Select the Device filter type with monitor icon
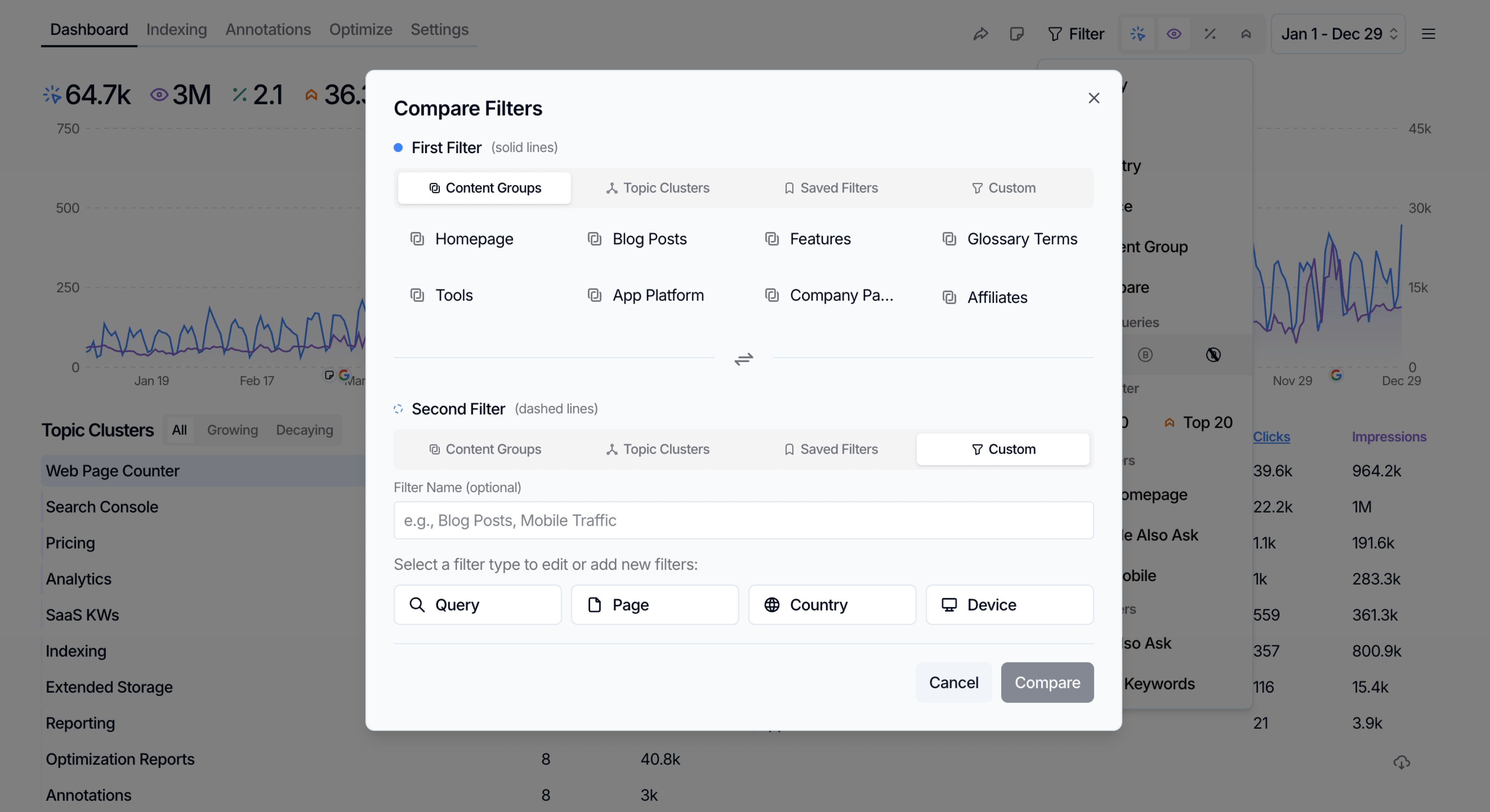 pyautogui.click(x=1009, y=605)
